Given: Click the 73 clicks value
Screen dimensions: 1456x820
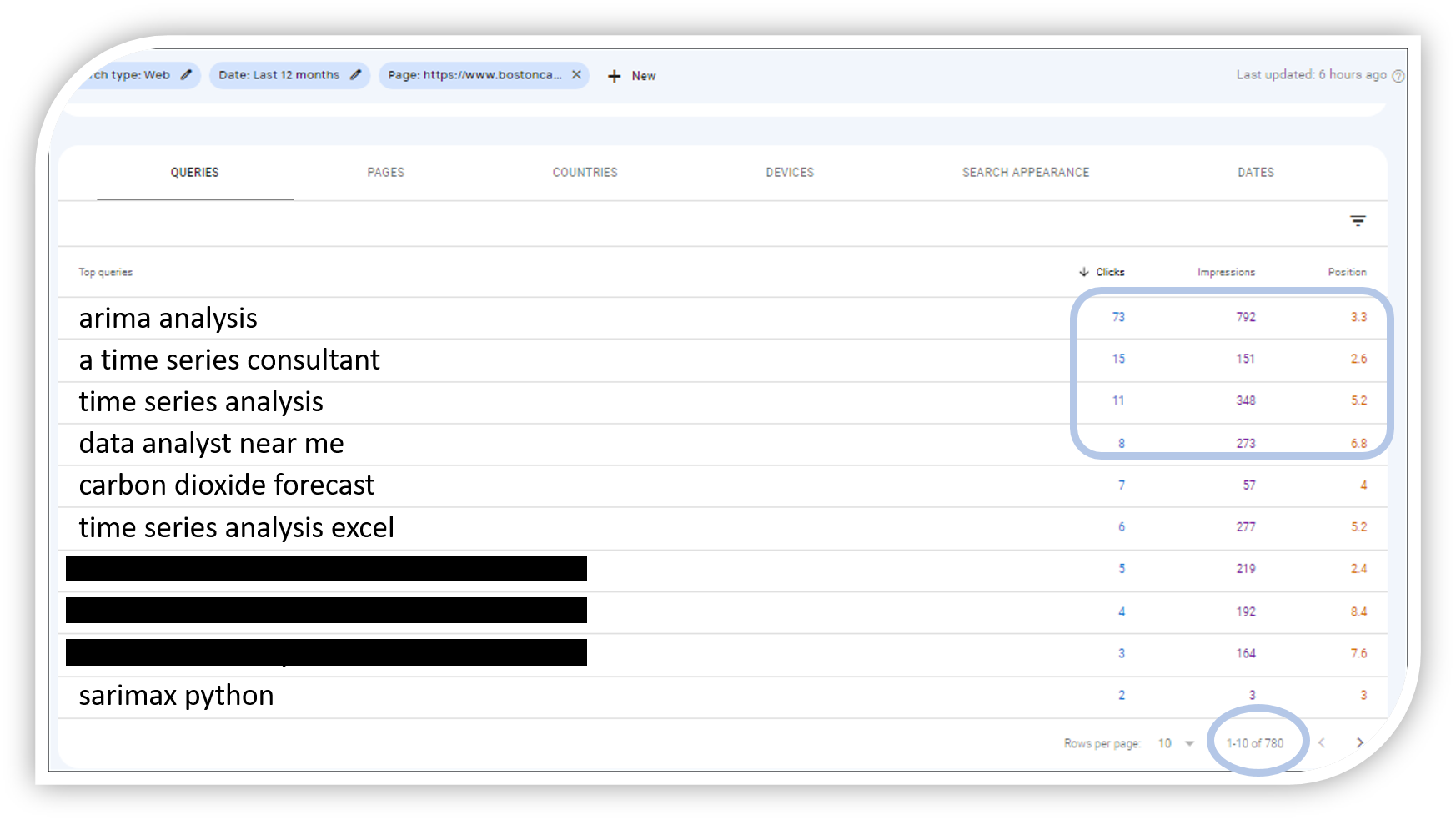Looking at the screenshot, I should click(x=1118, y=317).
